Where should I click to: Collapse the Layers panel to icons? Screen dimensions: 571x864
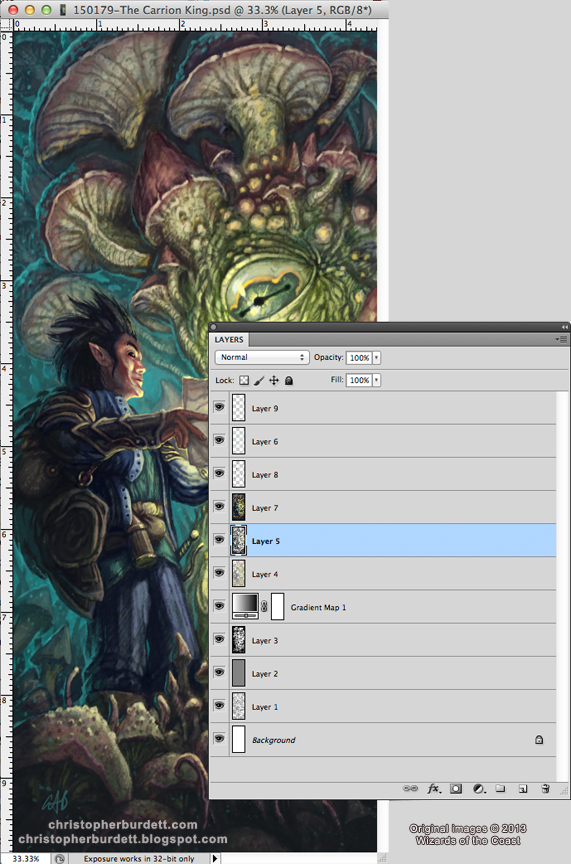click(x=564, y=327)
